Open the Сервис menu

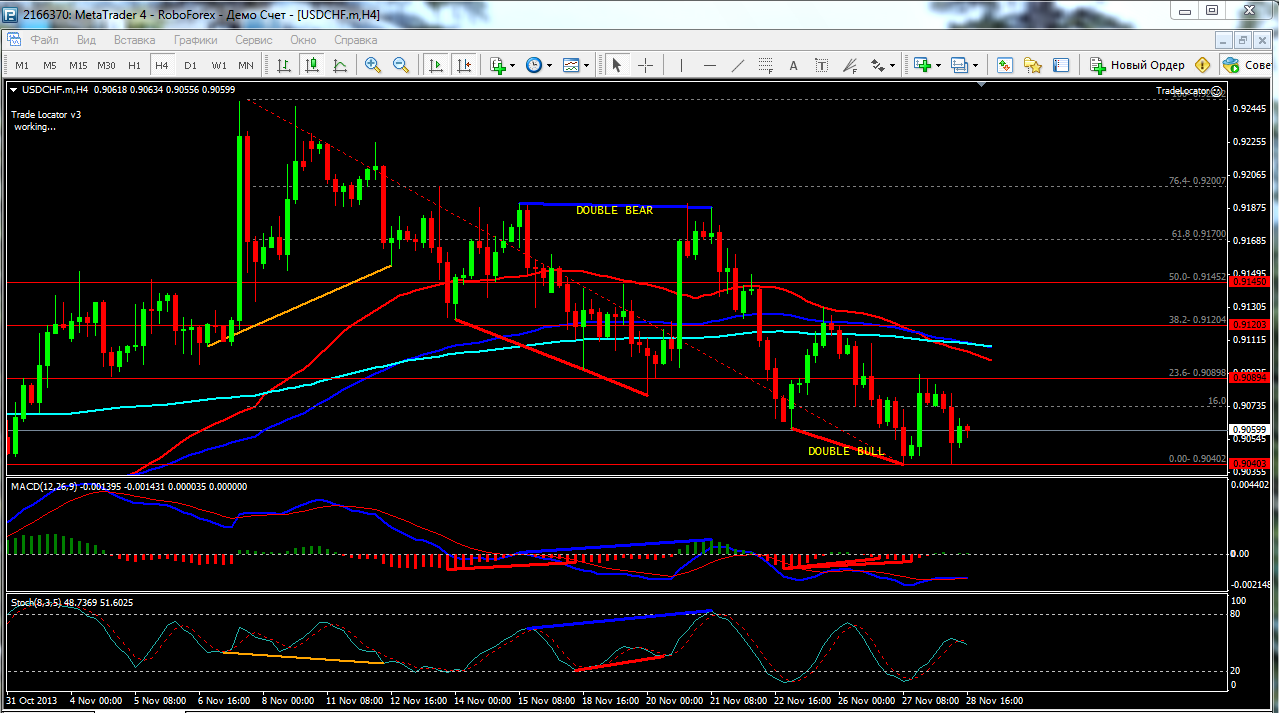[253, 40]
